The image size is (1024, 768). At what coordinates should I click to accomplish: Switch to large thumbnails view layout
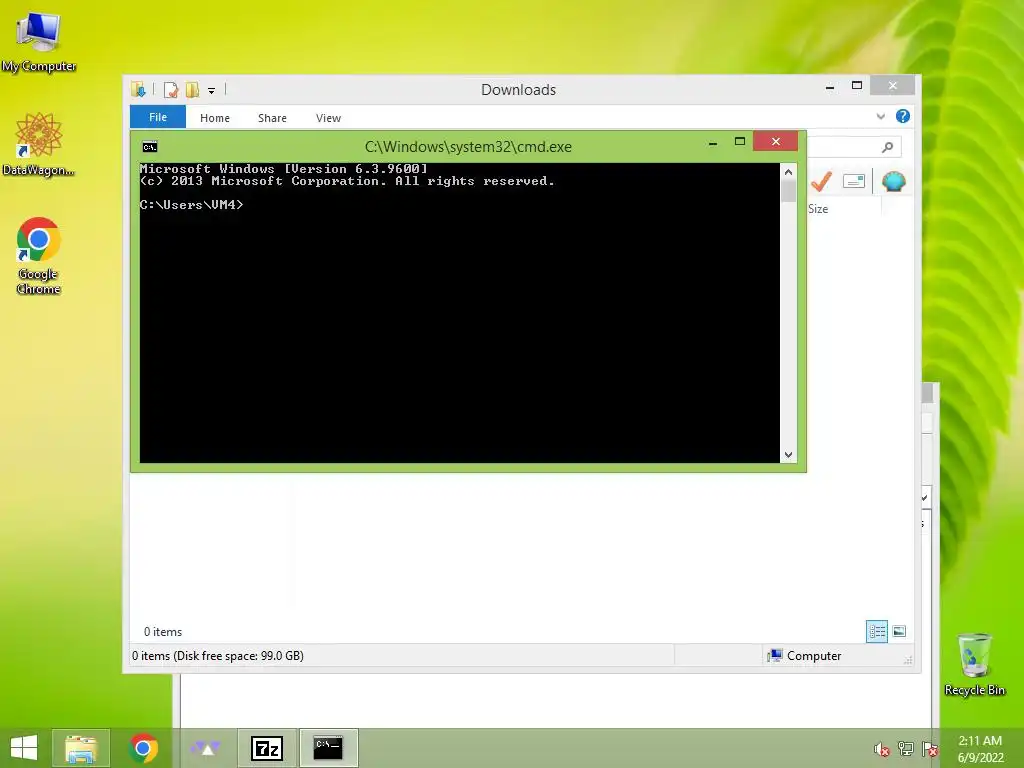899,632
